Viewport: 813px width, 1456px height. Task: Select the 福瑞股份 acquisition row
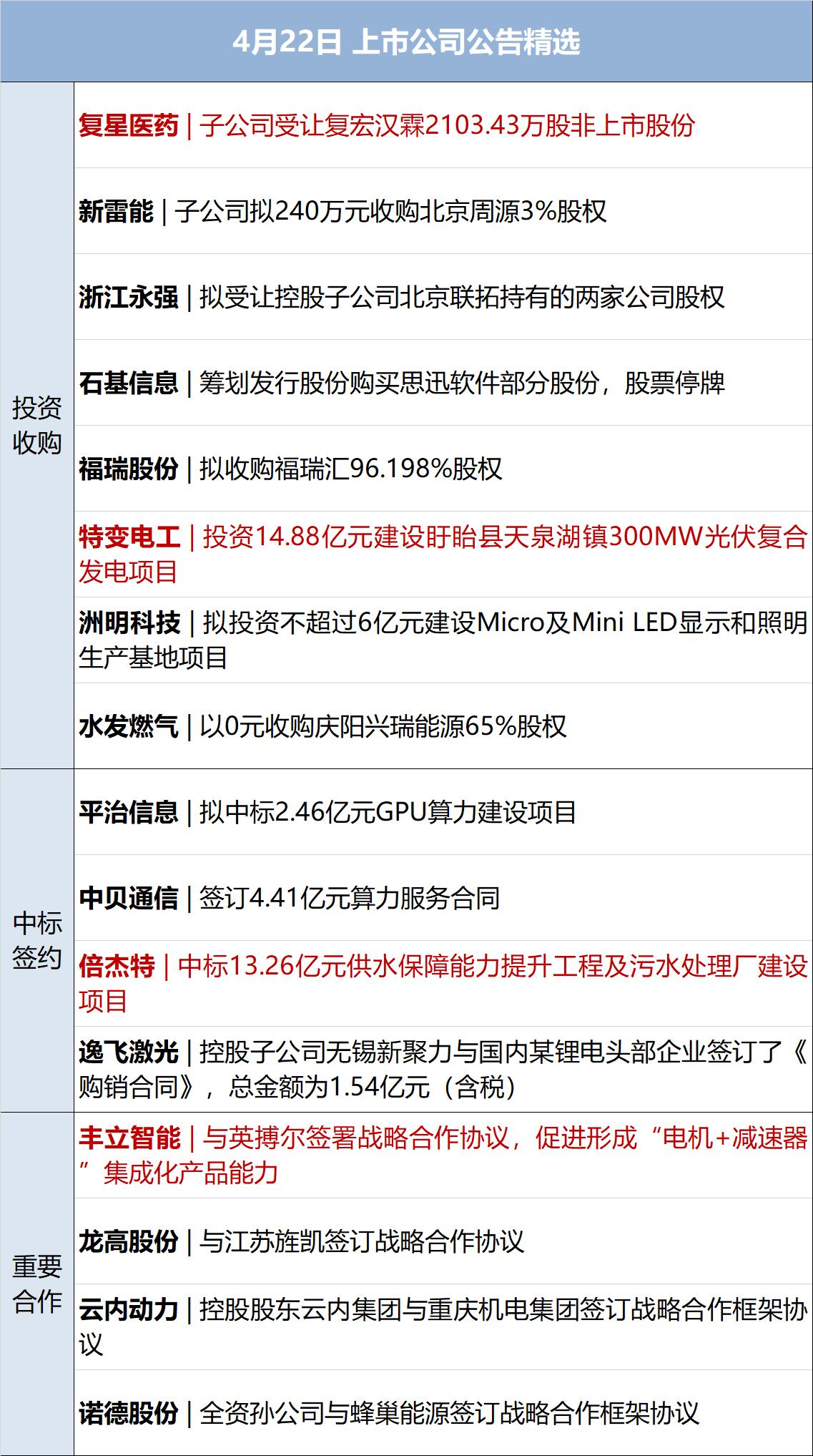pyautogui.click(x=443, y=469)
